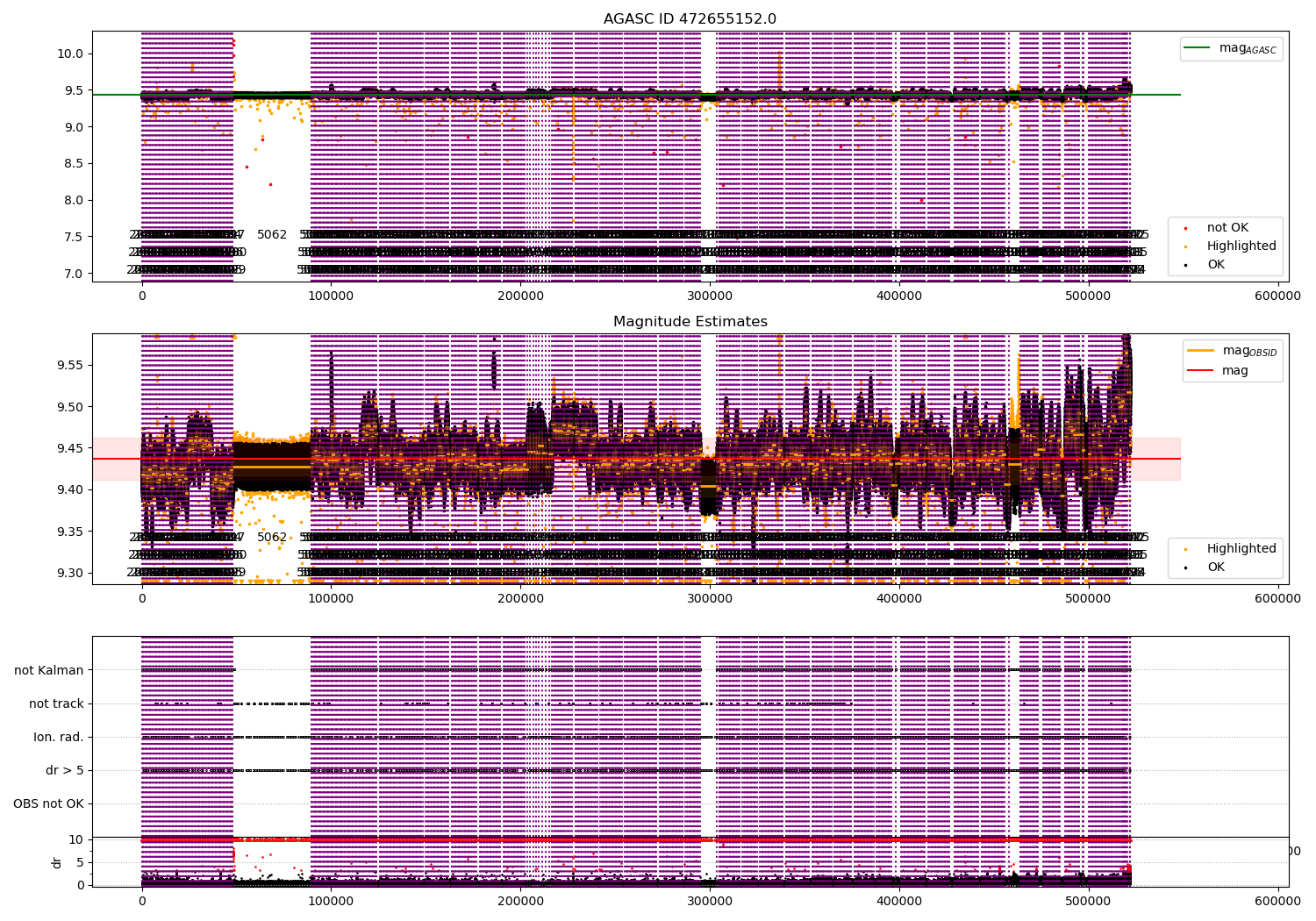Click the 'dr > 5' y-axis label
The image size is (1316, 921).
(65, 770)
